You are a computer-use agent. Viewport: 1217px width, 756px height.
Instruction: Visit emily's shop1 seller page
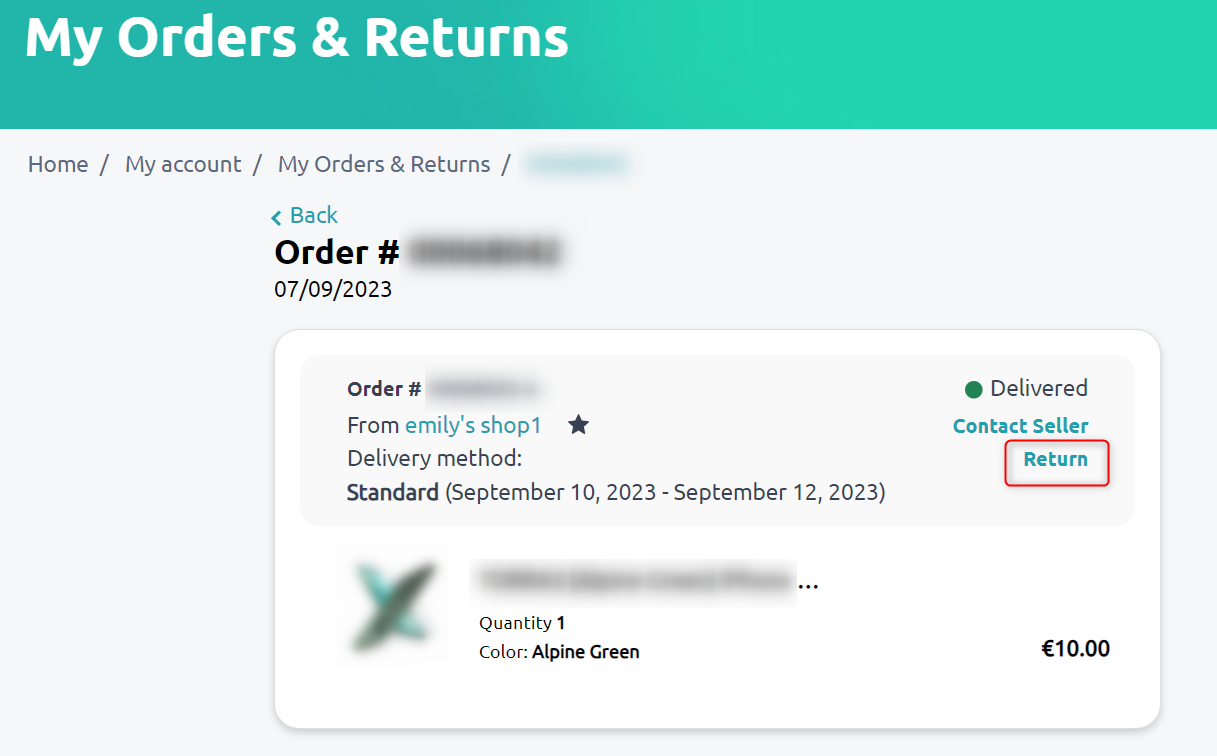point(473,425)
